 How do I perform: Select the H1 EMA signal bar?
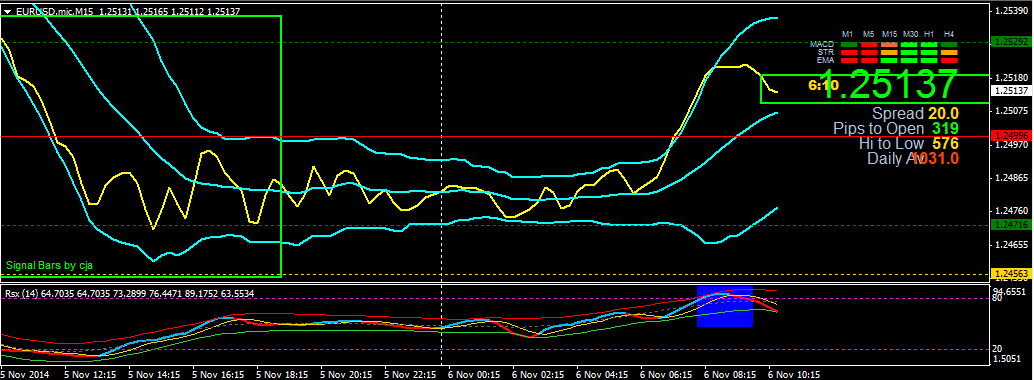point(929,60)
